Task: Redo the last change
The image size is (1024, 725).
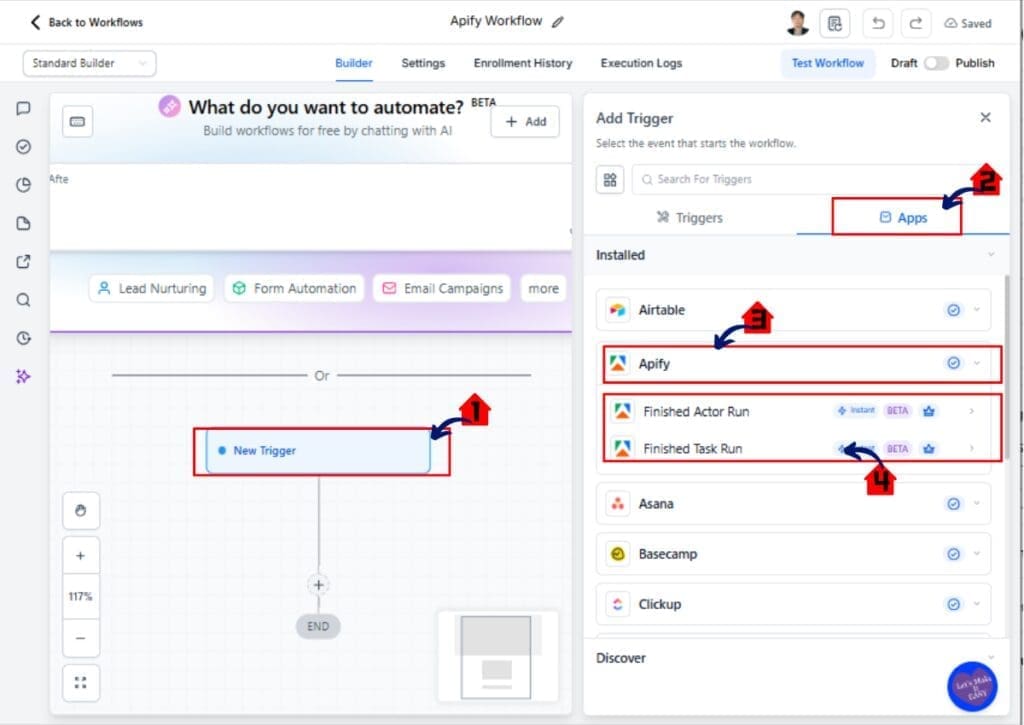Action: tap(916, 24)
